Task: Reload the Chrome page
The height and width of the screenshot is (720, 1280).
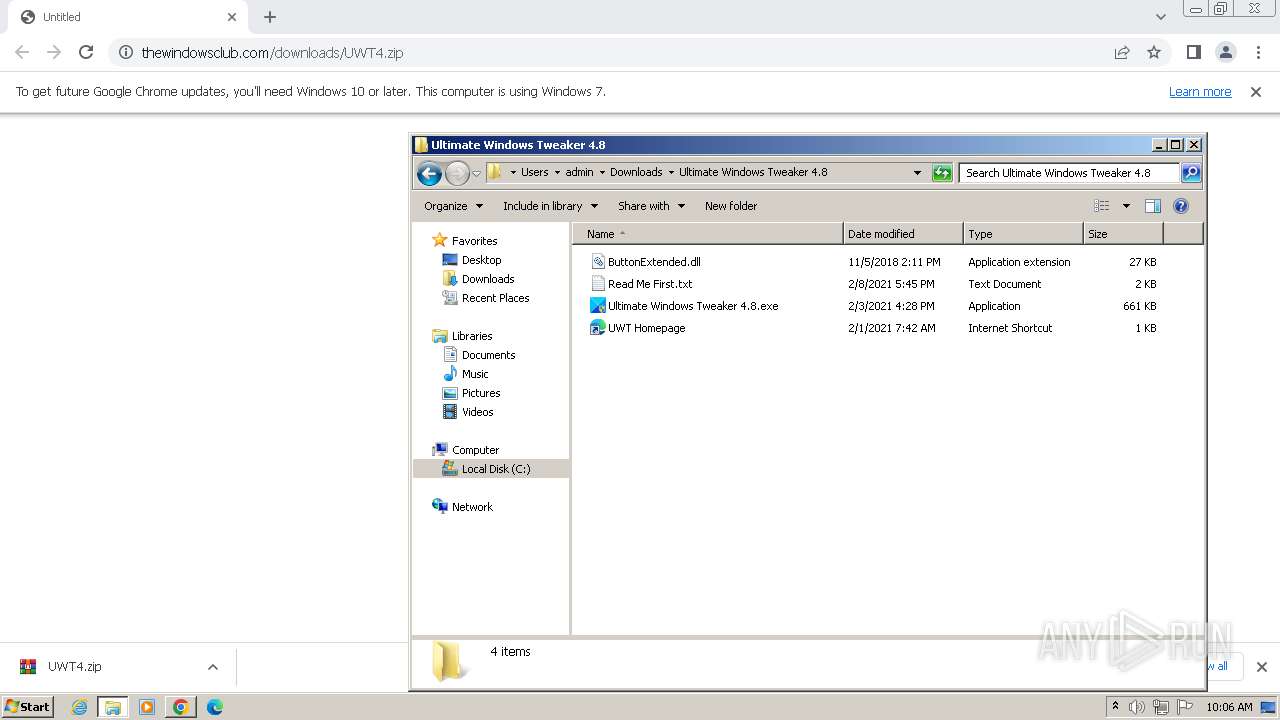Action: (x=86, y=52)
